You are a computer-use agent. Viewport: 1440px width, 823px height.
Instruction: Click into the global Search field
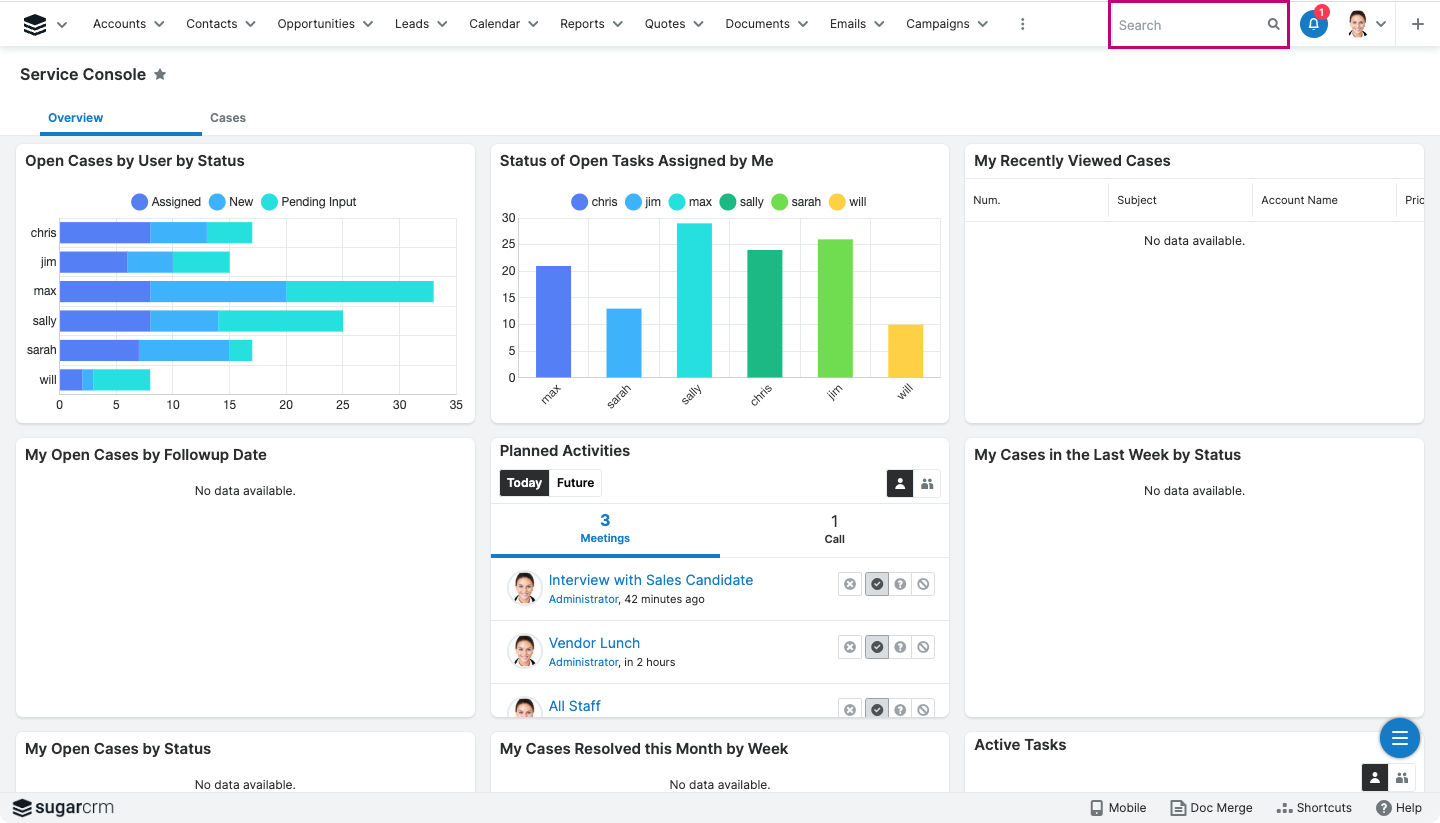click(1188, 25)
